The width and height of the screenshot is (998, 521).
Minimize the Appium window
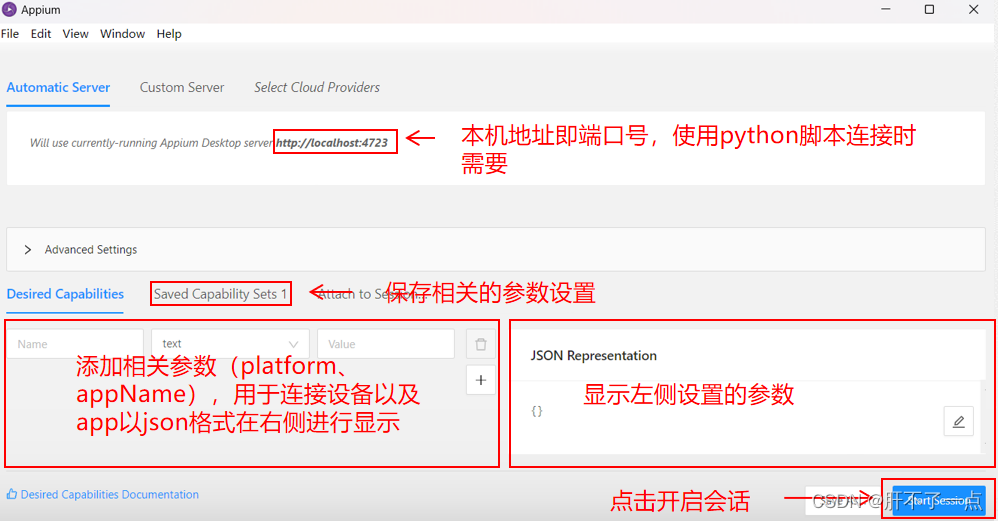885,10
